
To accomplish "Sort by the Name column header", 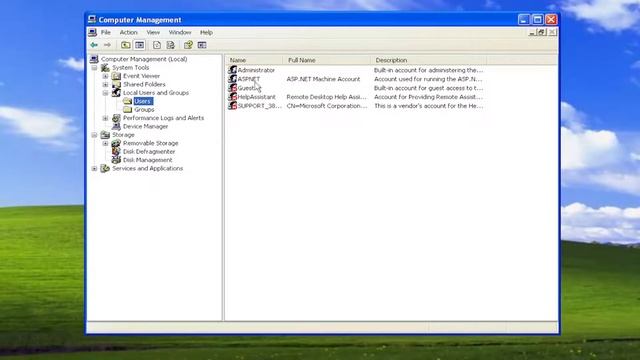I will (x=254, y=60).
